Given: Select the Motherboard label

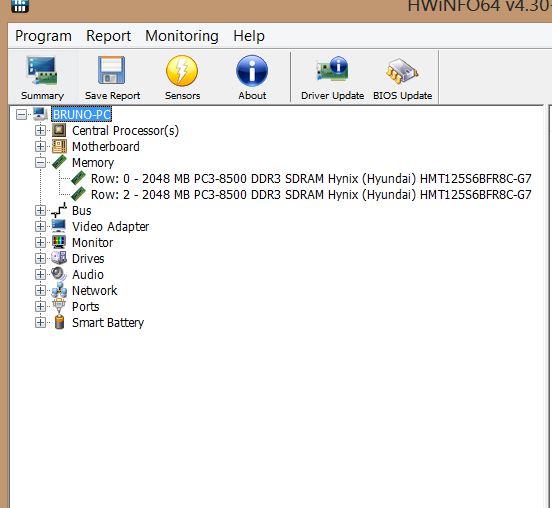Looking at the screenshot, I should click(106, 146).
